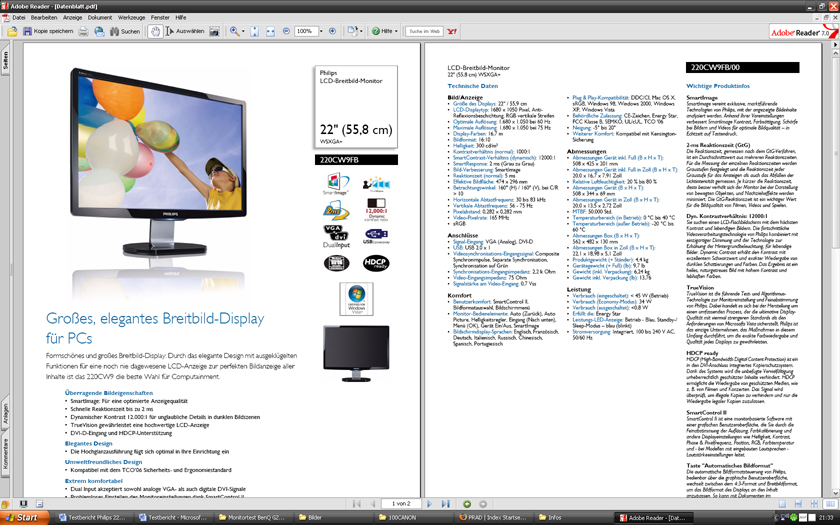The width and height of the screenshot is (840, 525).
Task: Select the Snapshot camera tool
Action: pyautogui.click(x=214, y=32)
